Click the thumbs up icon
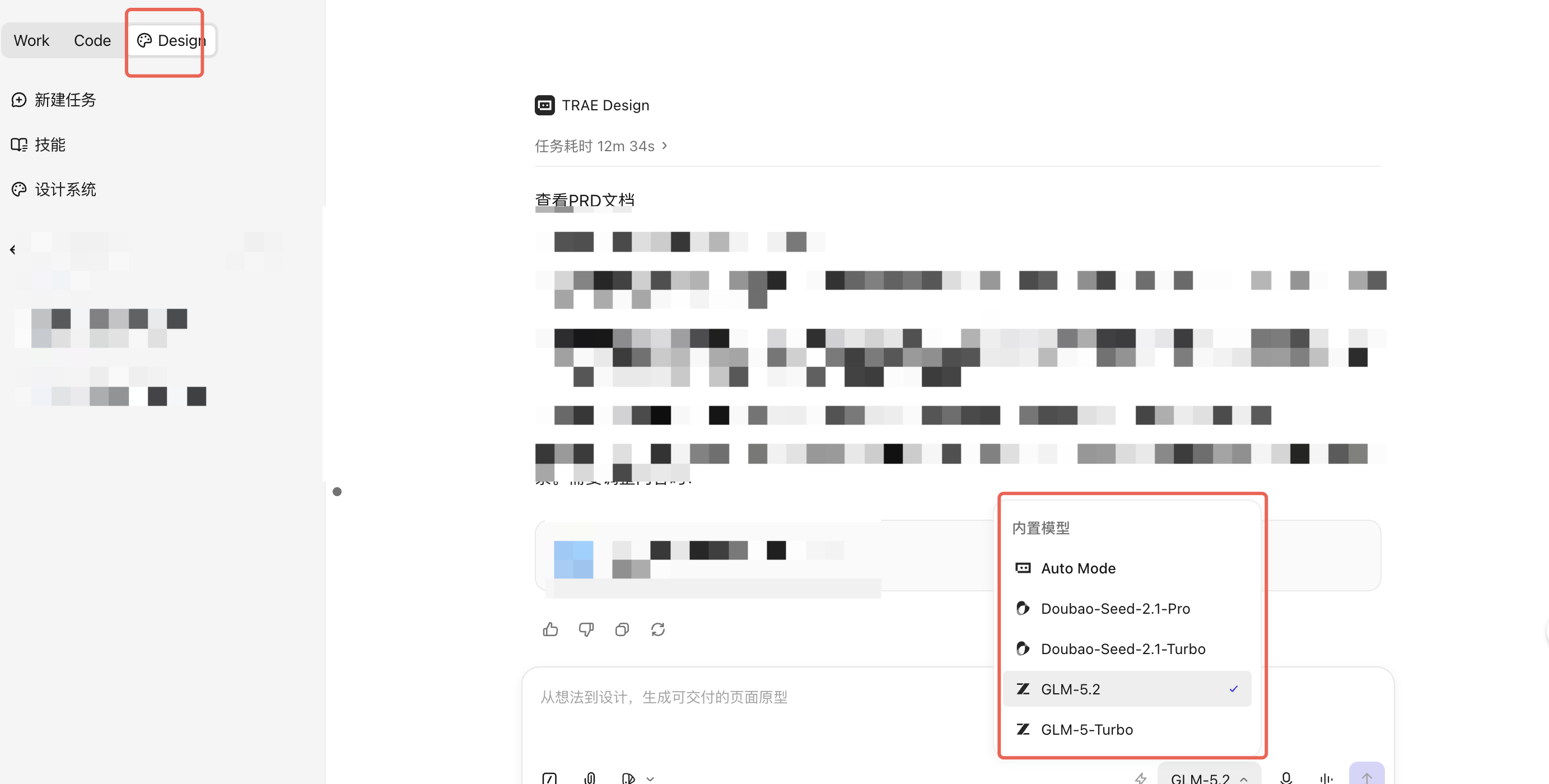 tap(550, 629)
